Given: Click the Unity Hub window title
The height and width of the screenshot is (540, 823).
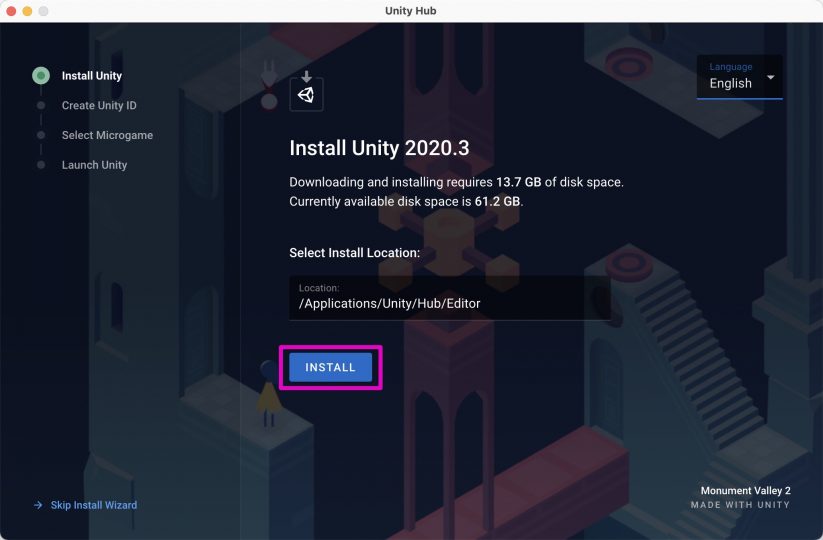Looking at the screenshot, I should pos(410,11).
